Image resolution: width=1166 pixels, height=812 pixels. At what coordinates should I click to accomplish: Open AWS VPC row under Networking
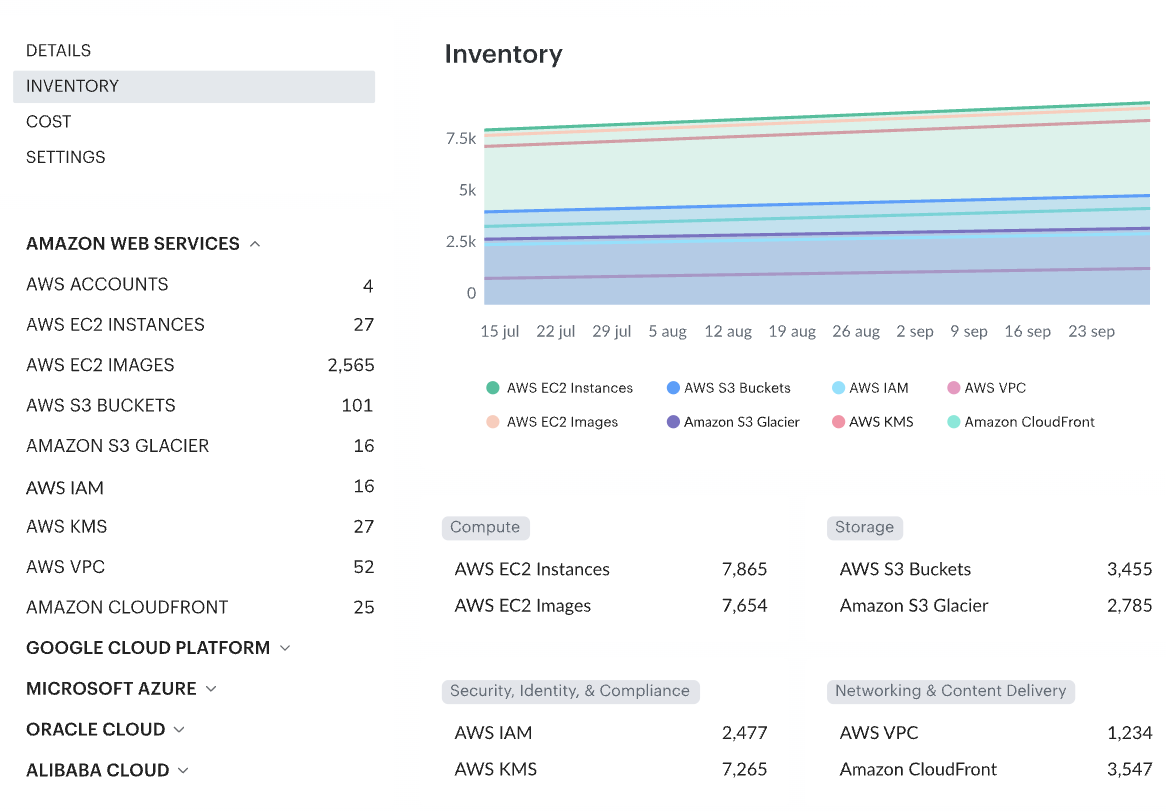click(996, 733)
